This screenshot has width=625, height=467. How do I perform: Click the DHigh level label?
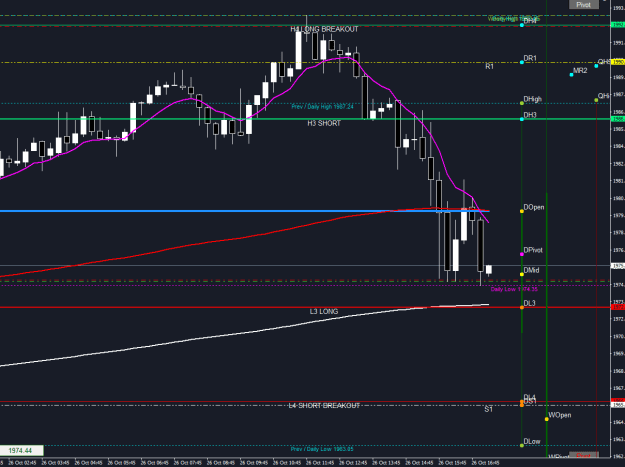tap(533, 99)
